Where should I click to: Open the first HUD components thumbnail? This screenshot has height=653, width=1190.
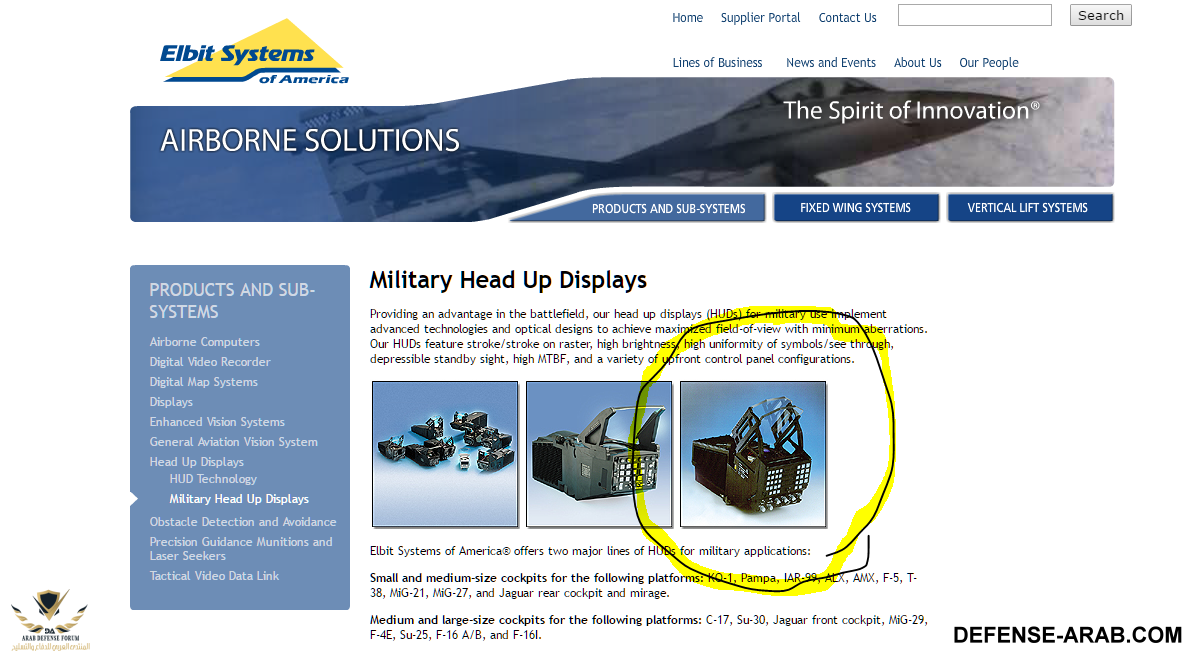tap(445, 453)
